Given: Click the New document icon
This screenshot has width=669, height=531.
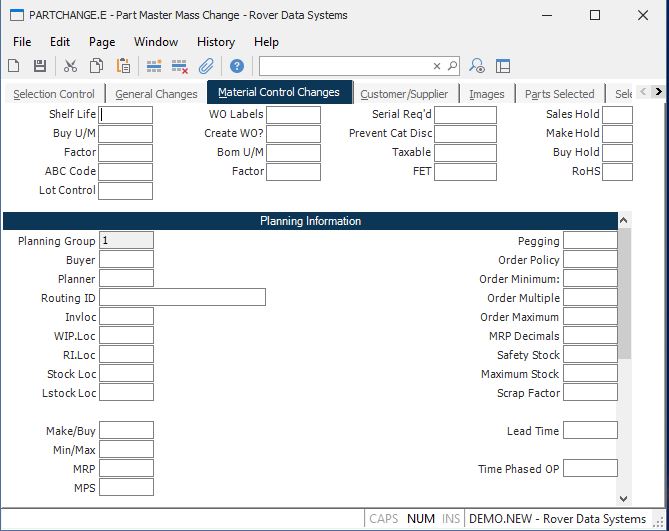Looking at the screenshot, I should coord(14,66).
